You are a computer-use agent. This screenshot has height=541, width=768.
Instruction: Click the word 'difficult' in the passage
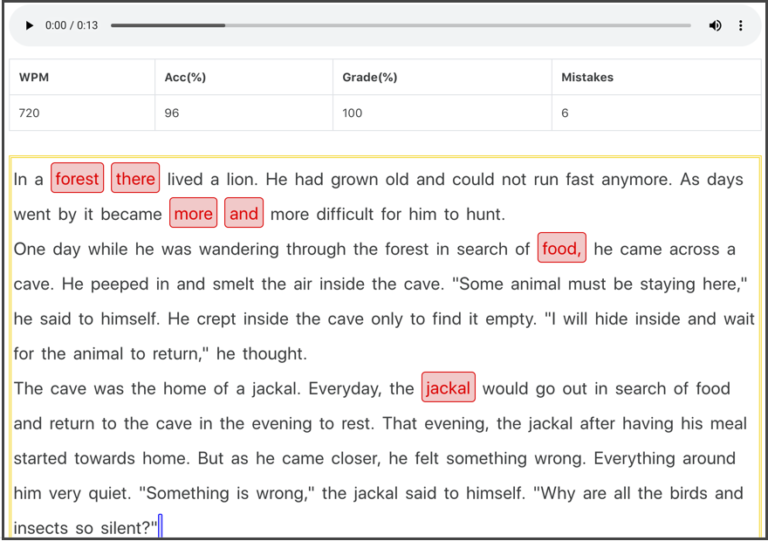345,214
